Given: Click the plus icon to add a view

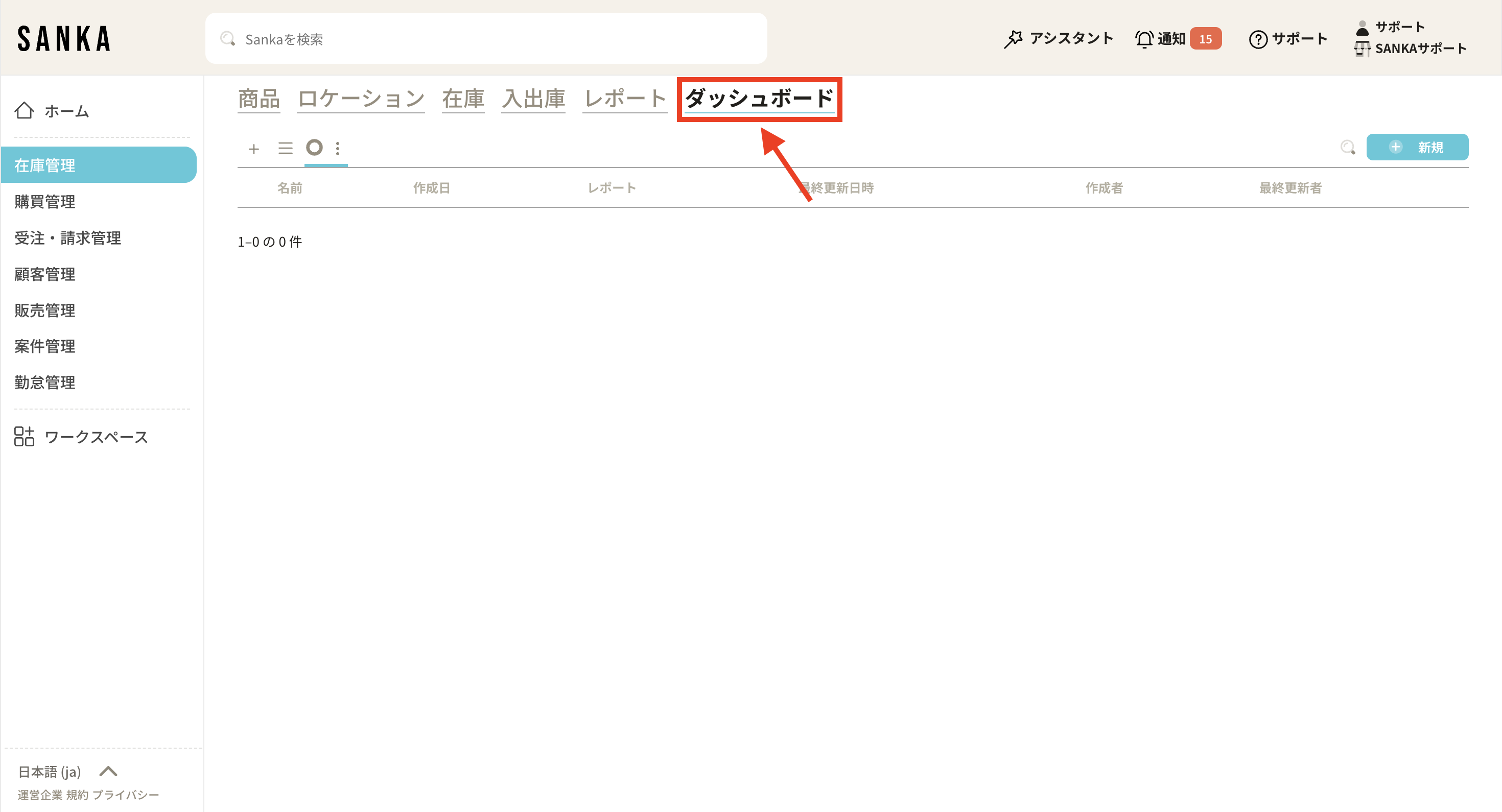Looking at the screenshot, I should pyautogui.click(x=253, y=149).
